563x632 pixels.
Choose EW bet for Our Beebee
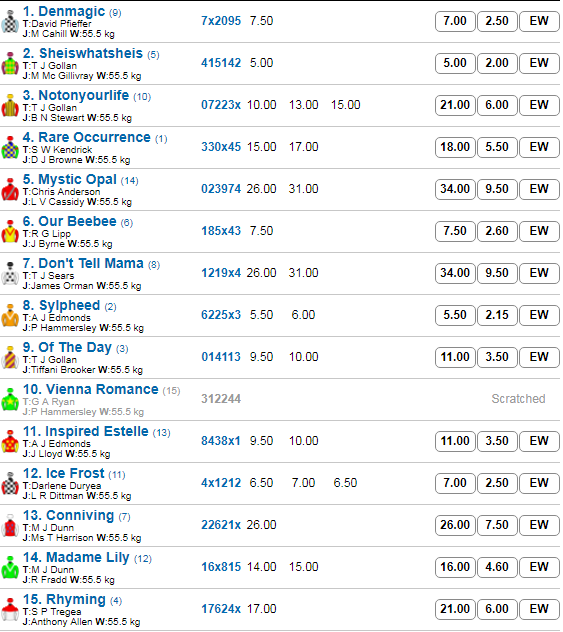[539, 231]
